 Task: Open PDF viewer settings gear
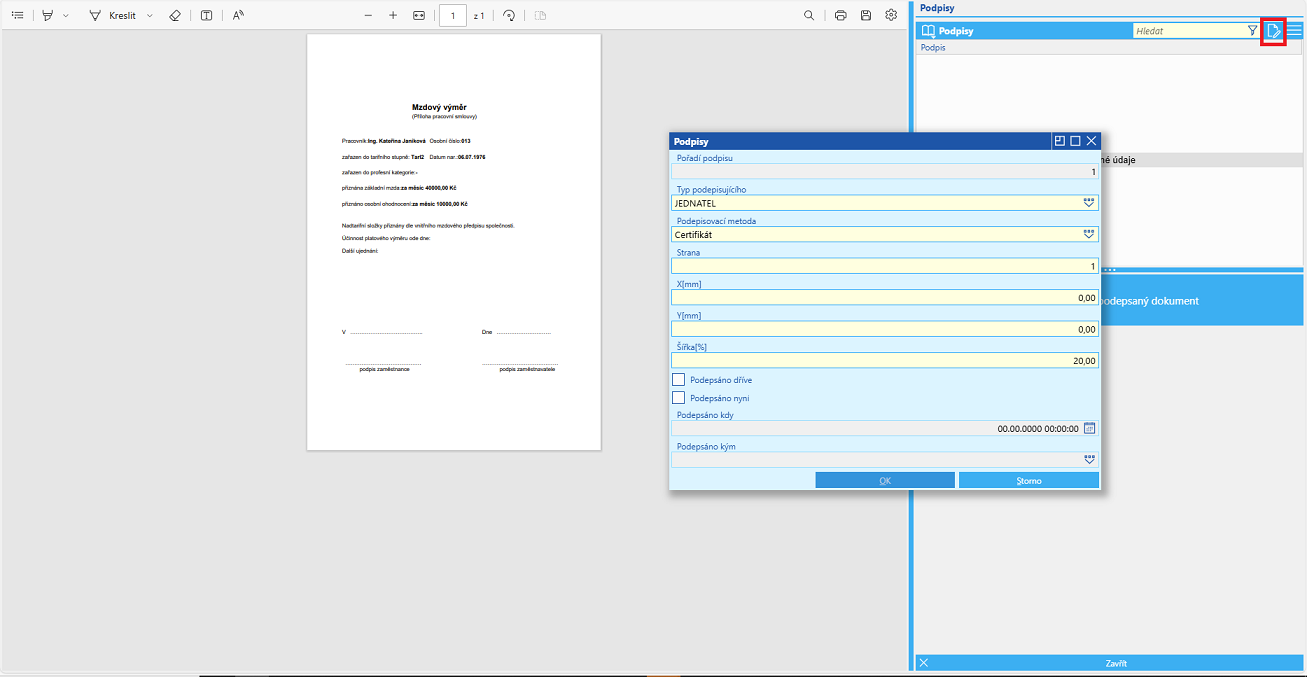(x=891, y=16)
